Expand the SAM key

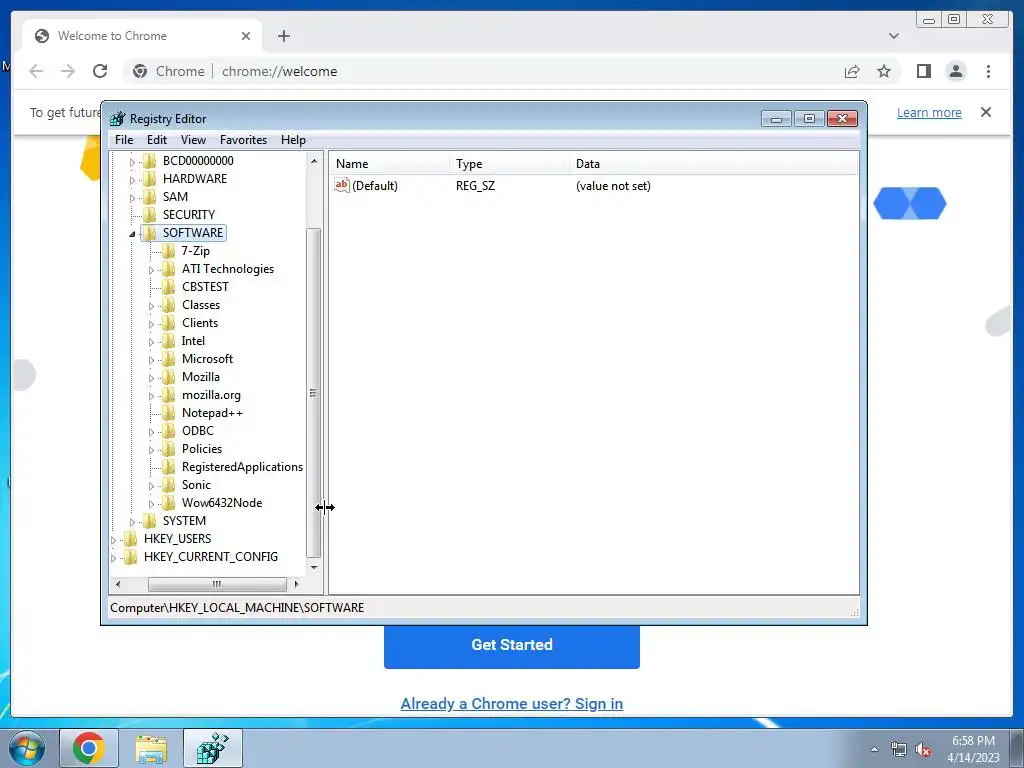point(132,197)
